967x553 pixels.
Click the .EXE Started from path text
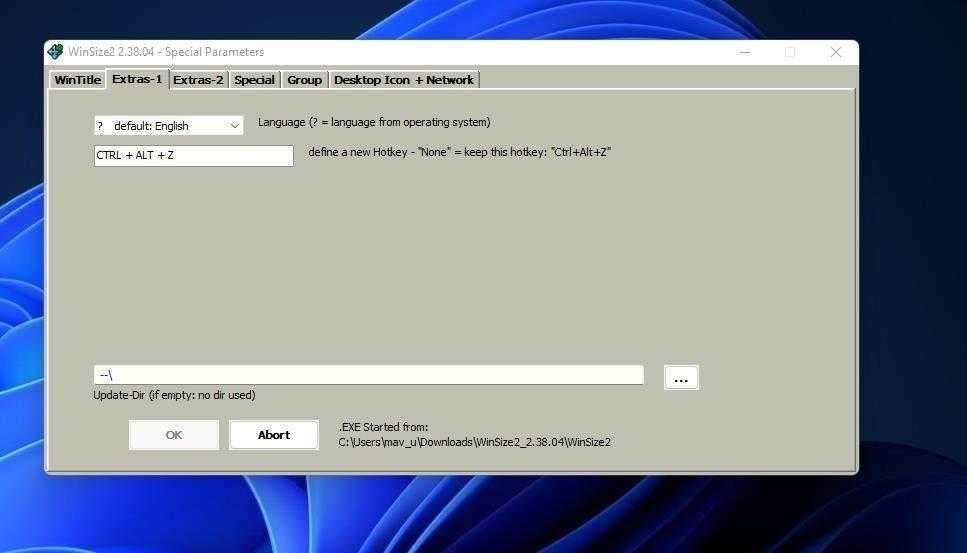(474, 441)
